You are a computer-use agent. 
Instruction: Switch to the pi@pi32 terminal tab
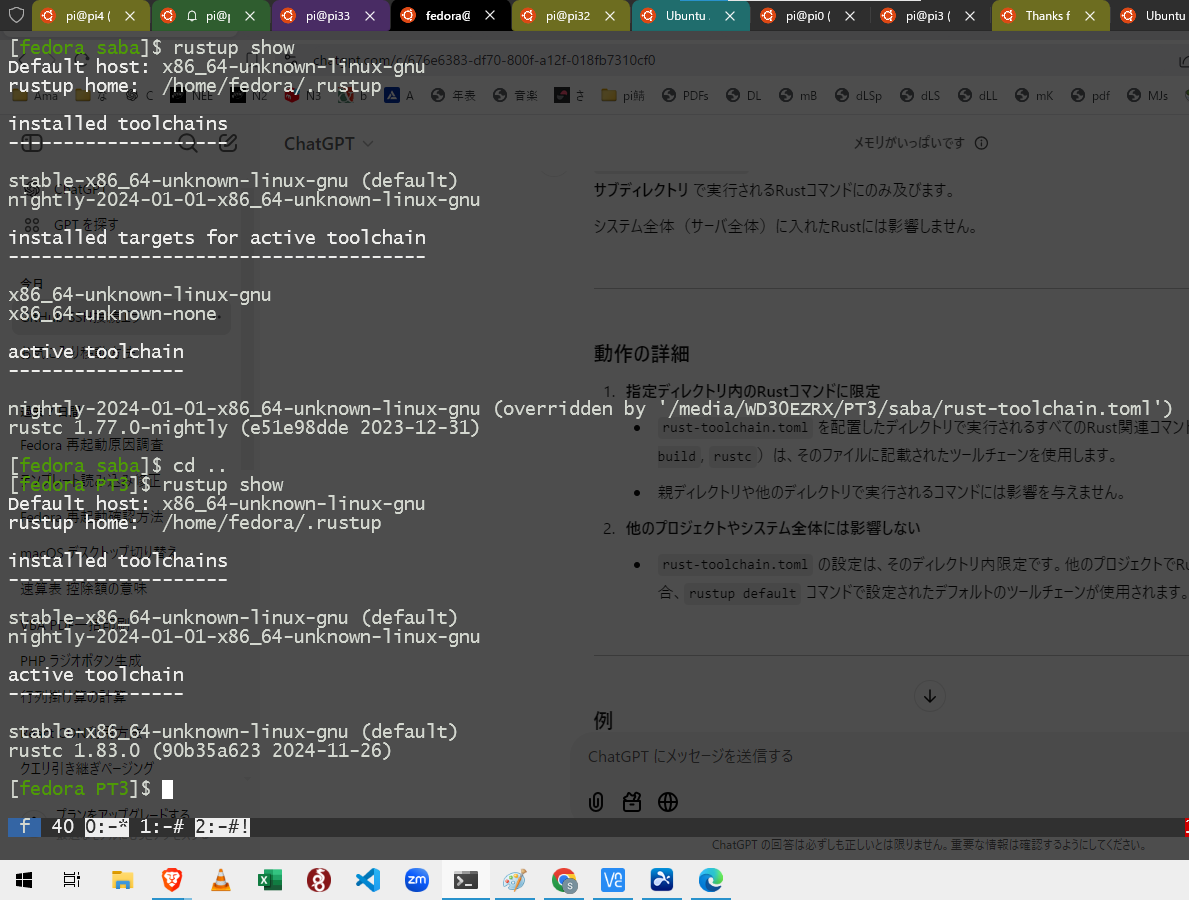click(568, 15)
